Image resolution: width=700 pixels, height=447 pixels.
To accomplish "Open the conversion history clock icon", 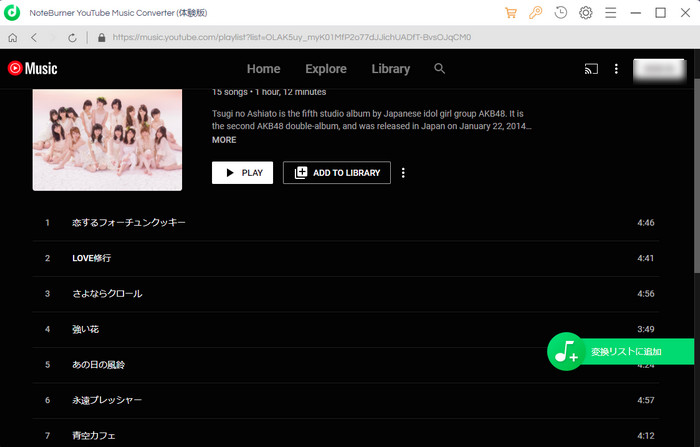I will pyautogui.click(x=561, y=13).
